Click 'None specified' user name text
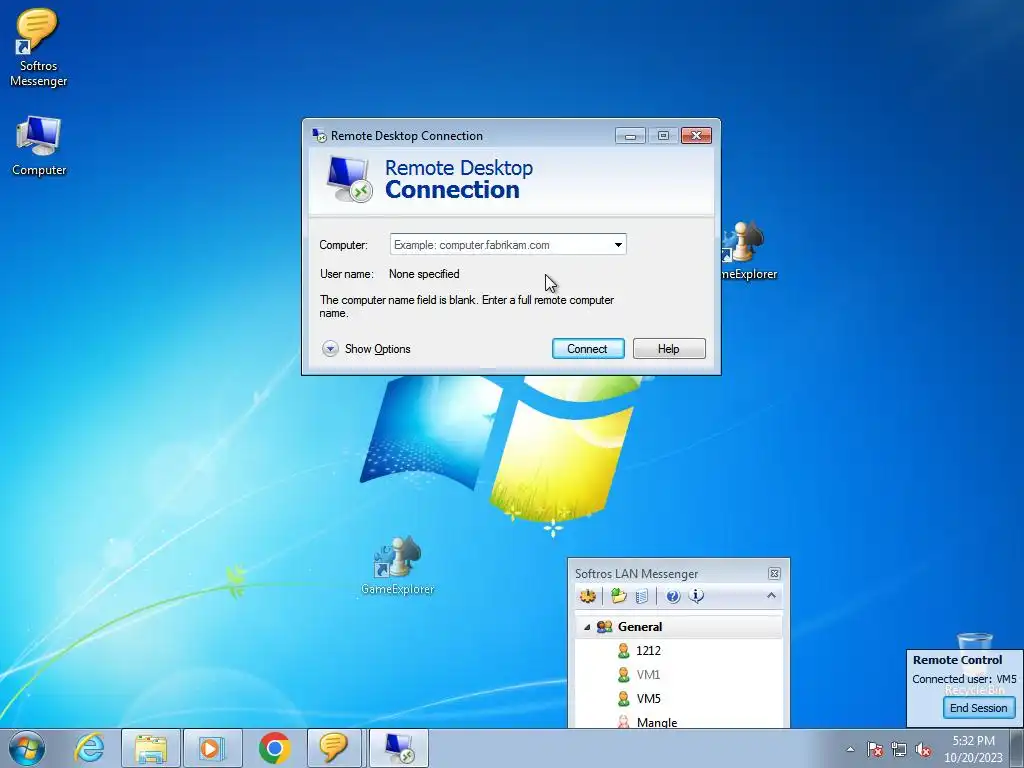 click(424, 274)
